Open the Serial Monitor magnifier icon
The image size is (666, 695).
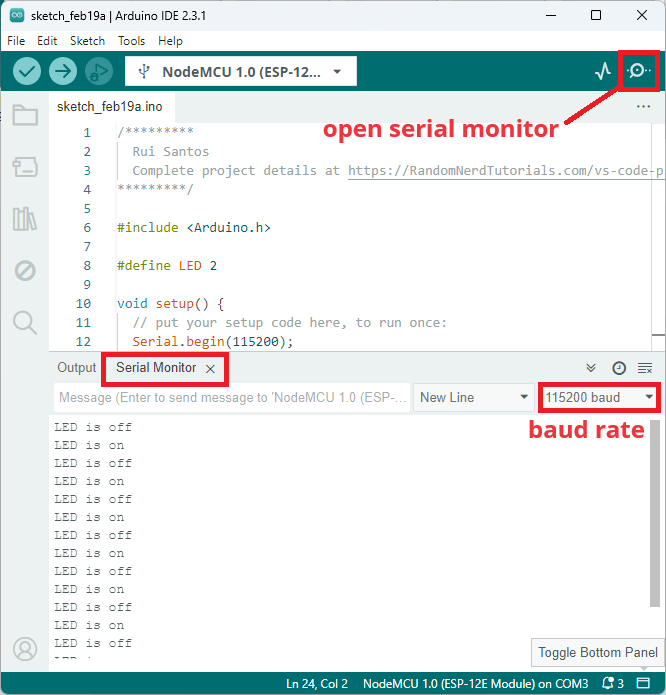[638, 70]
